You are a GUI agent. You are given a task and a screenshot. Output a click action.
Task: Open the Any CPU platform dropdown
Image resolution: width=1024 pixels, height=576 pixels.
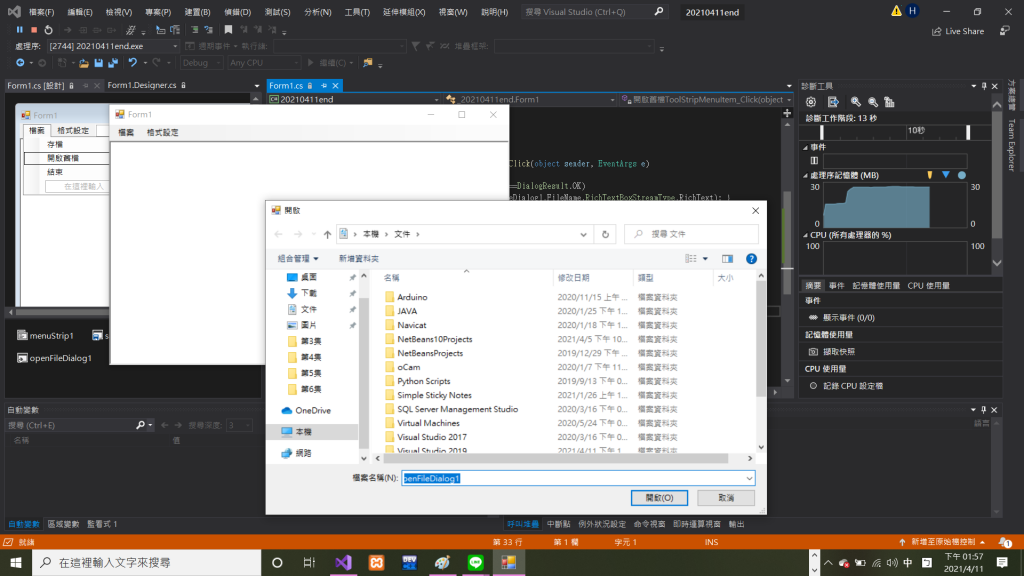click(x=296, y=63)
